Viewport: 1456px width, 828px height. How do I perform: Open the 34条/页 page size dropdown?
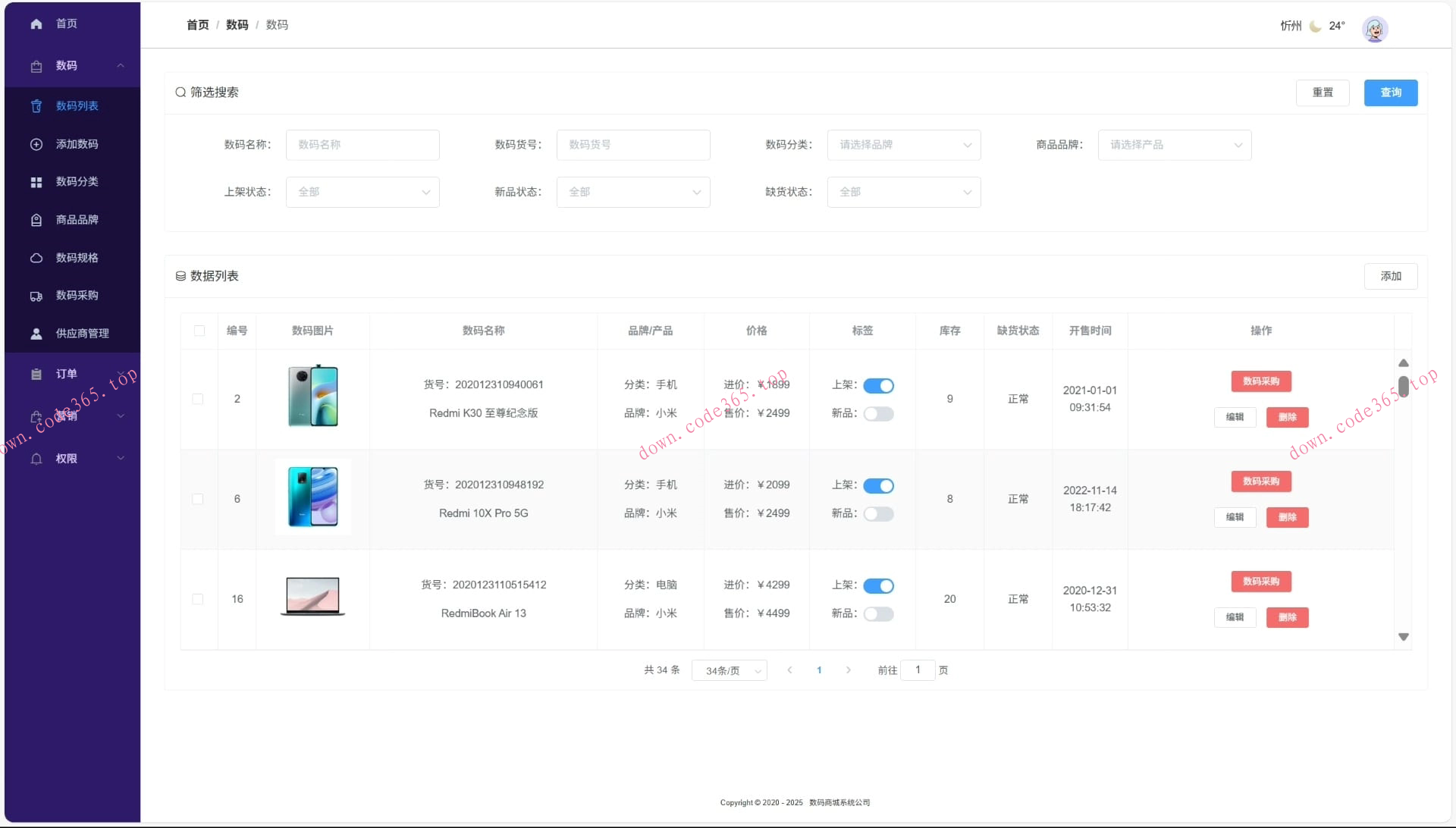click(728, 670)
